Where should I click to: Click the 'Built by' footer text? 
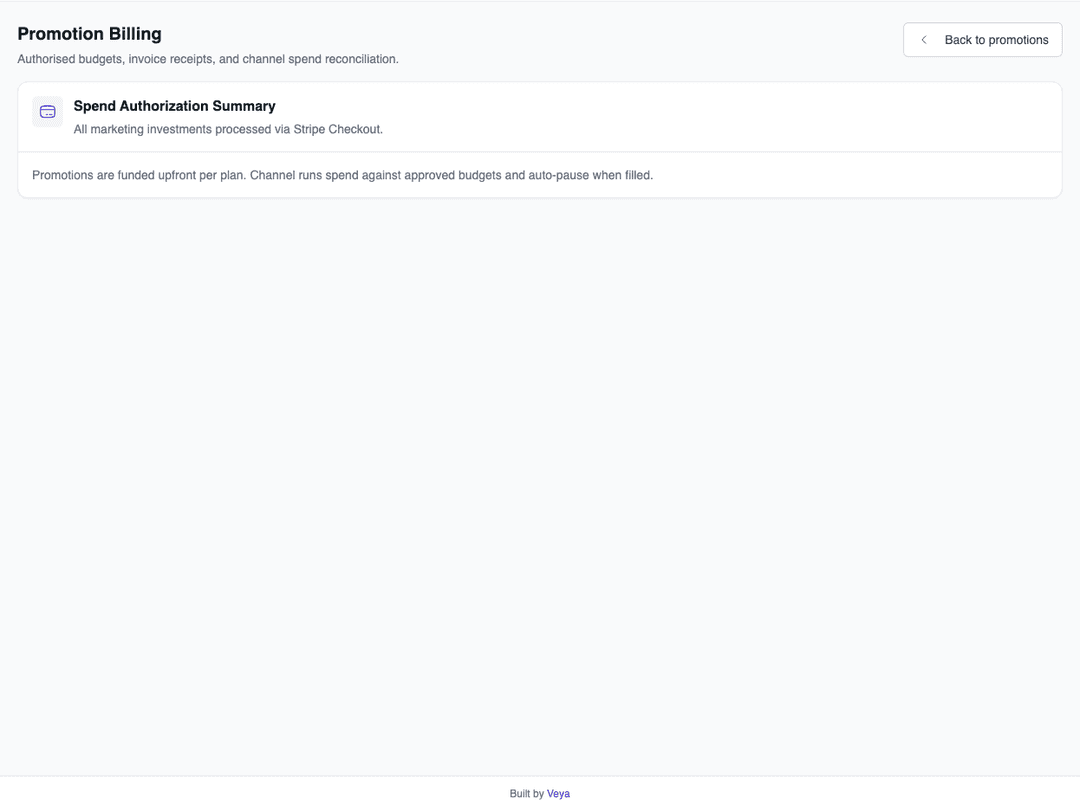point(527,794)
